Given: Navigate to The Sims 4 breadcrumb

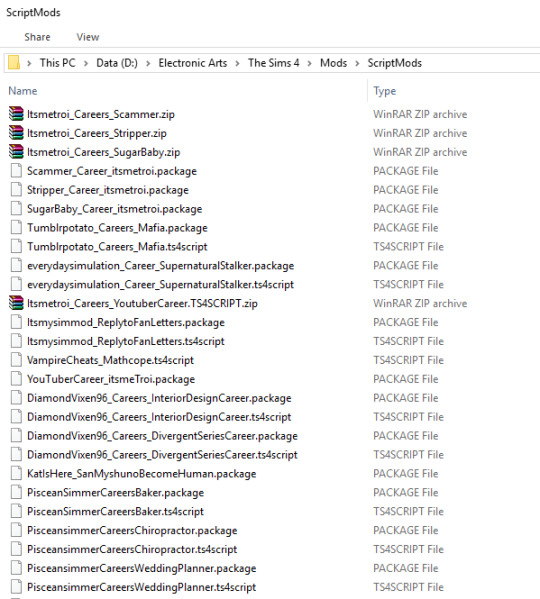Looking at the screenshot, I should pyautogui.click(x=274, y=63).
